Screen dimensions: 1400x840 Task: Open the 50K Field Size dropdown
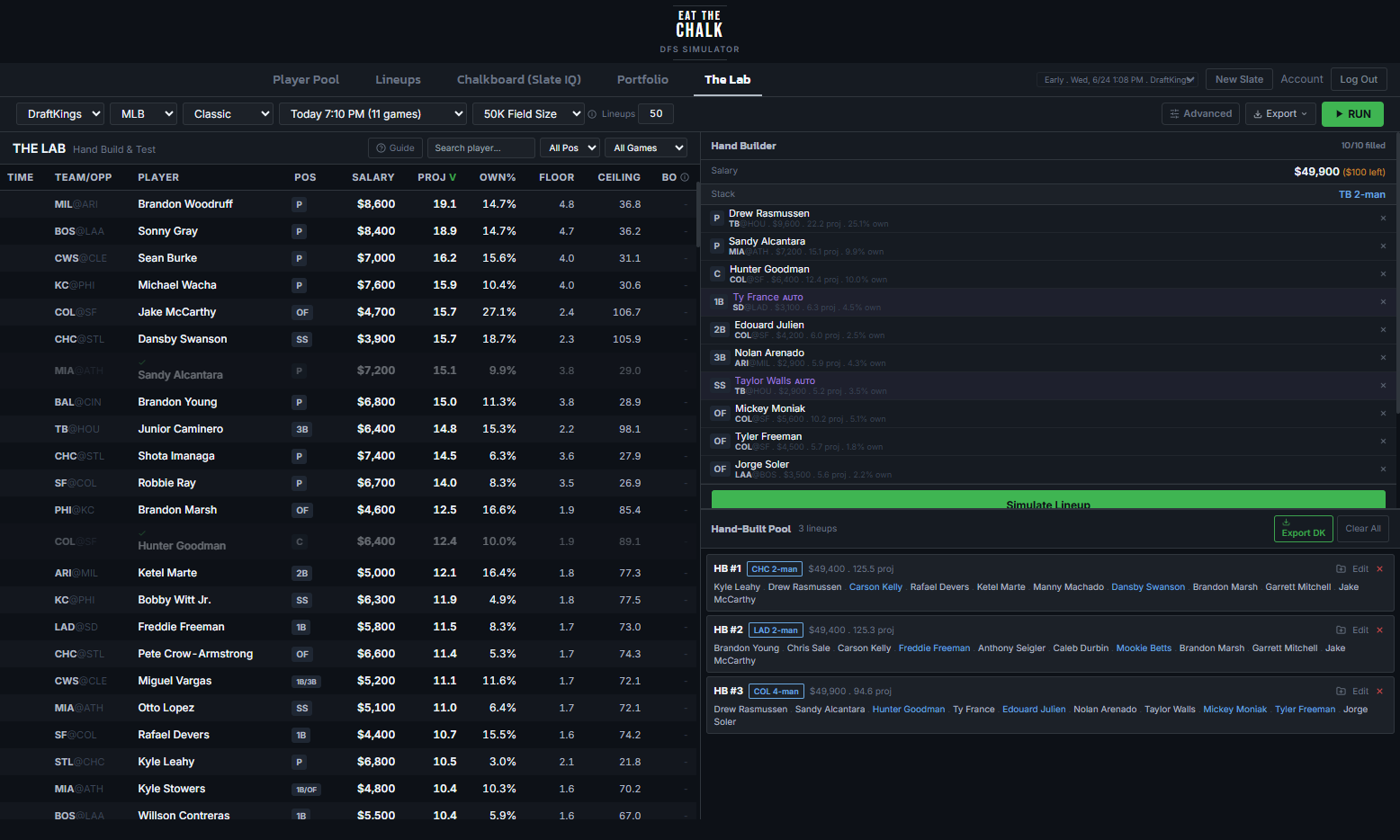point(528,114)
